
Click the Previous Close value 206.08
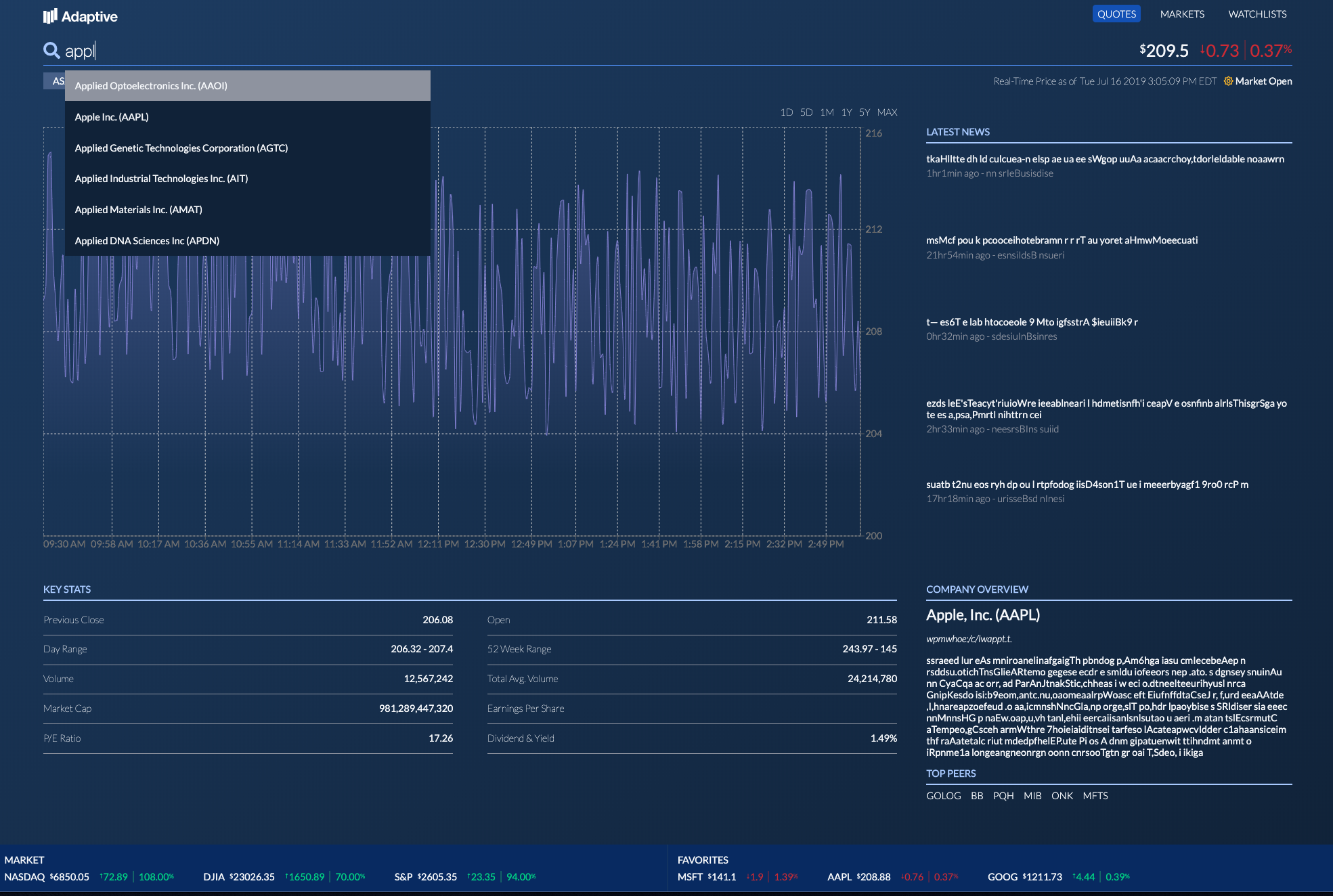coord(437,620)
